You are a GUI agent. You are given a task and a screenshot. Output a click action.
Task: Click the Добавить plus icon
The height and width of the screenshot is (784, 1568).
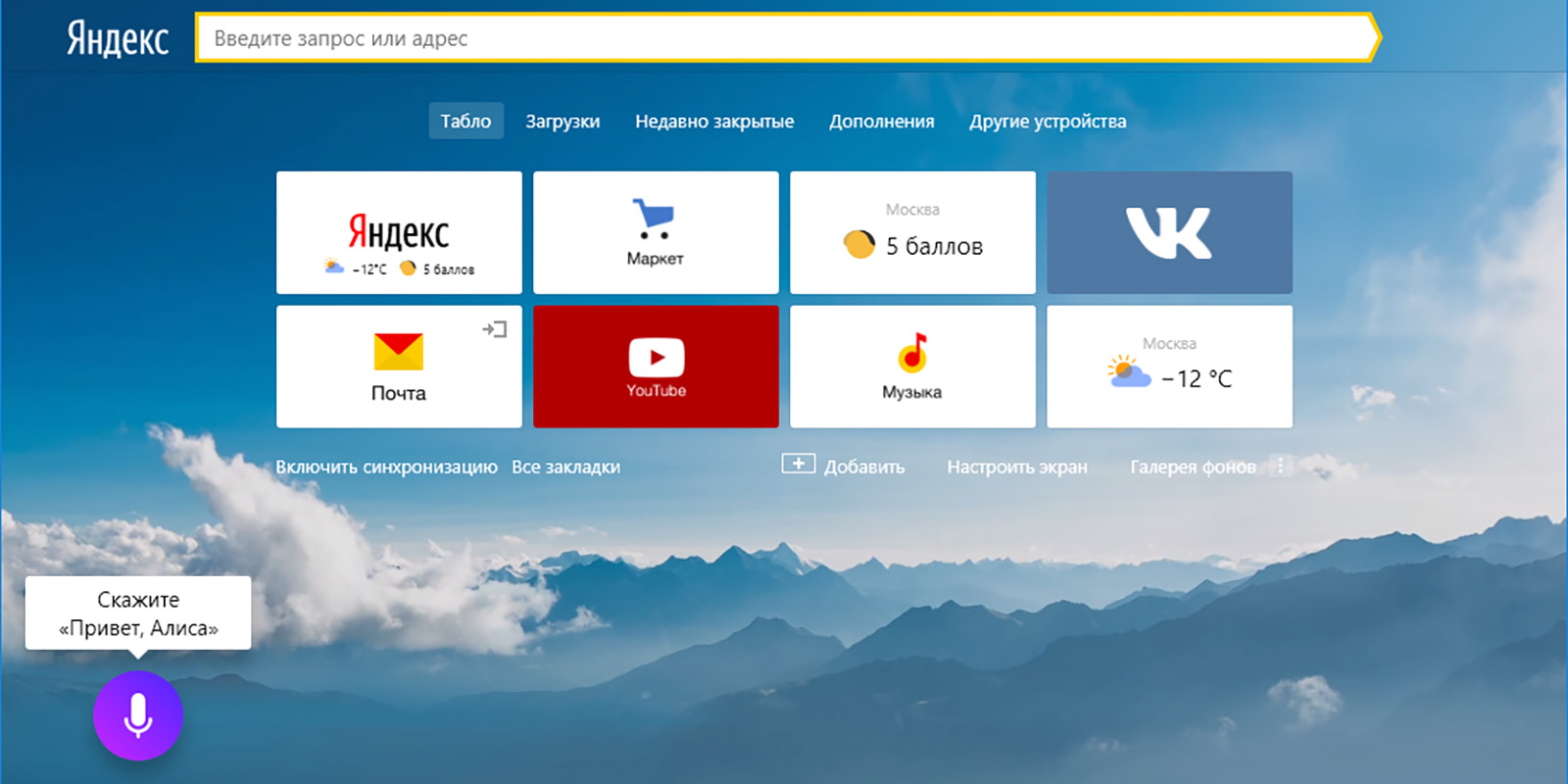pos(798,464)
